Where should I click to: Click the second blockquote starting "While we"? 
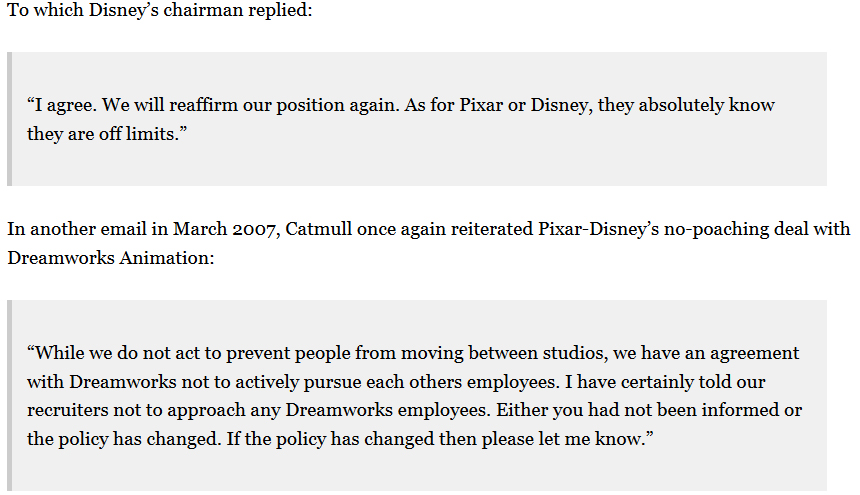click(x=417, y=395)
